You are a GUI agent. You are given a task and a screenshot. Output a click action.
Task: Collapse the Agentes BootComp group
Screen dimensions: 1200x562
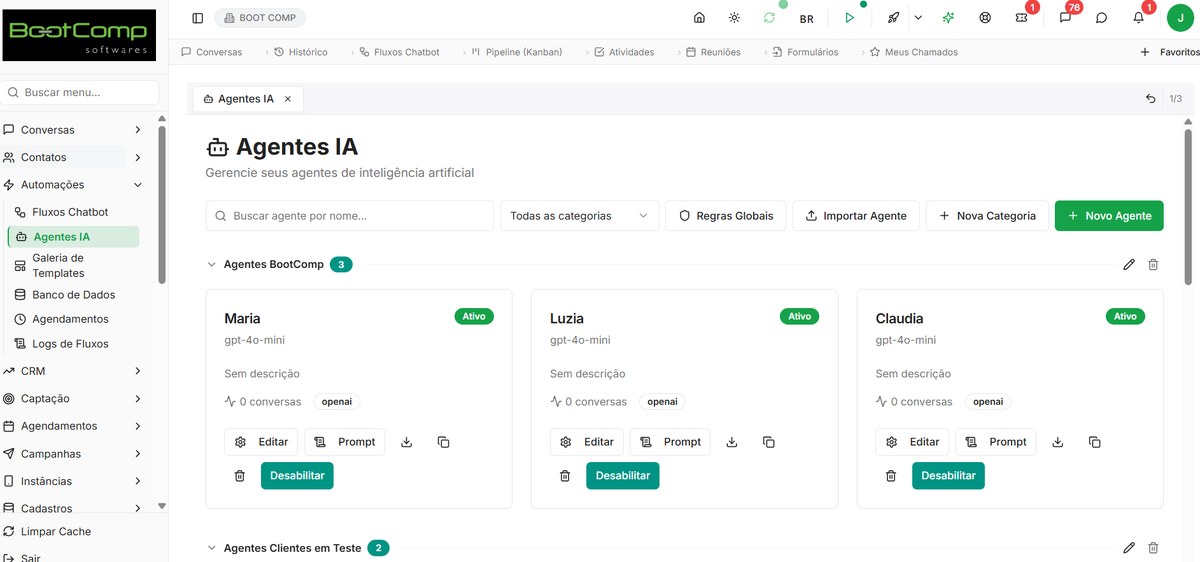point(211,265)
